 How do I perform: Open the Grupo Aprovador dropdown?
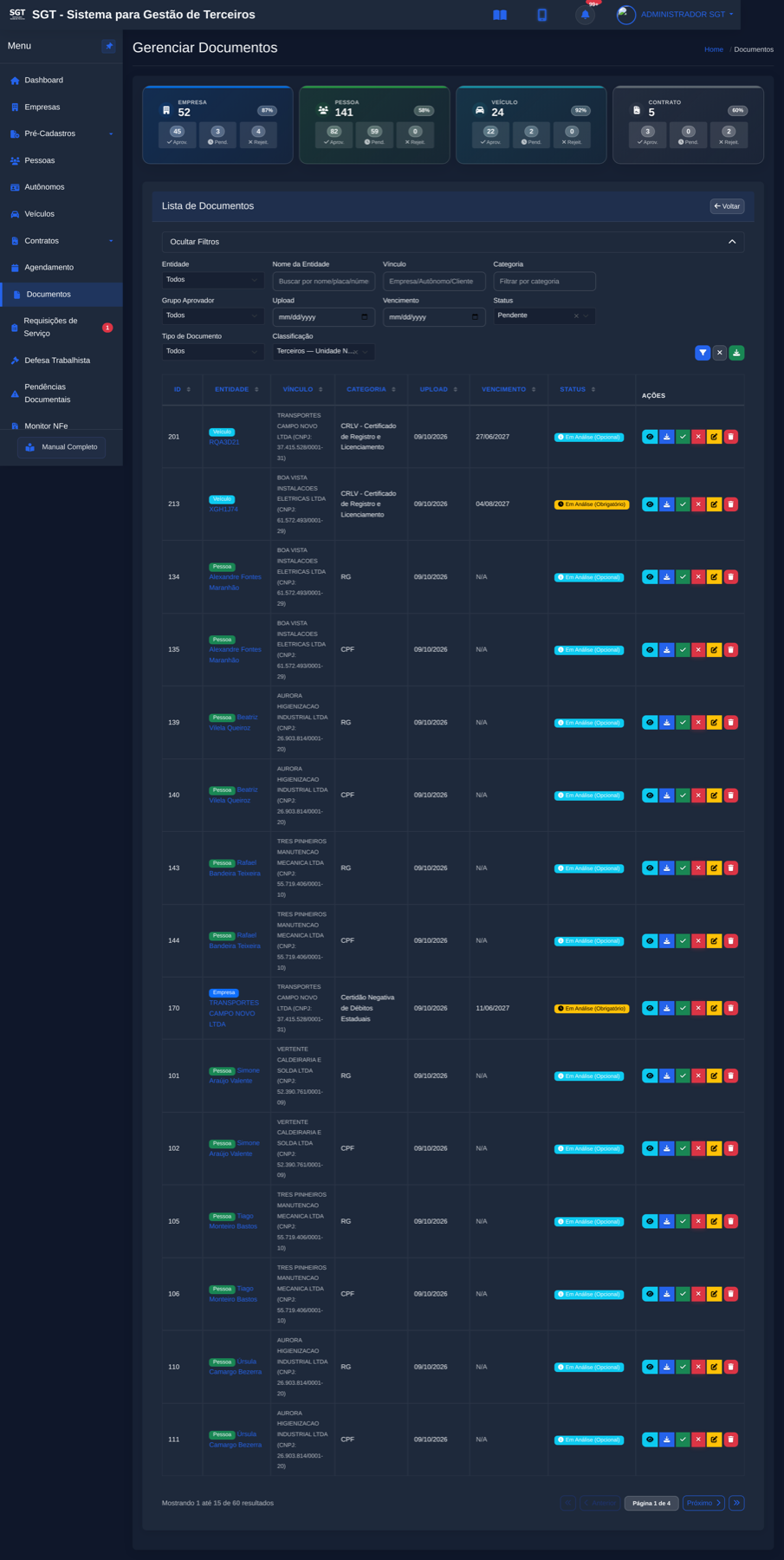point(212,315)
